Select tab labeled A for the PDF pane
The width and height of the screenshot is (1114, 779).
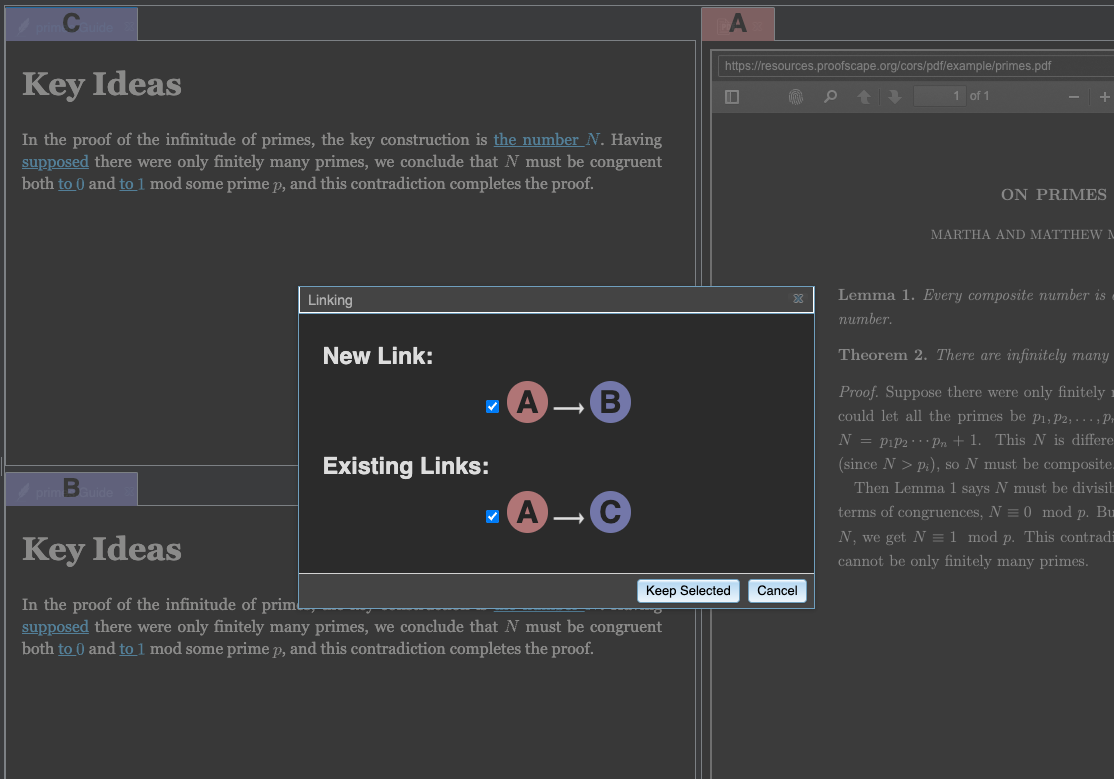click(x=737, y=24)
